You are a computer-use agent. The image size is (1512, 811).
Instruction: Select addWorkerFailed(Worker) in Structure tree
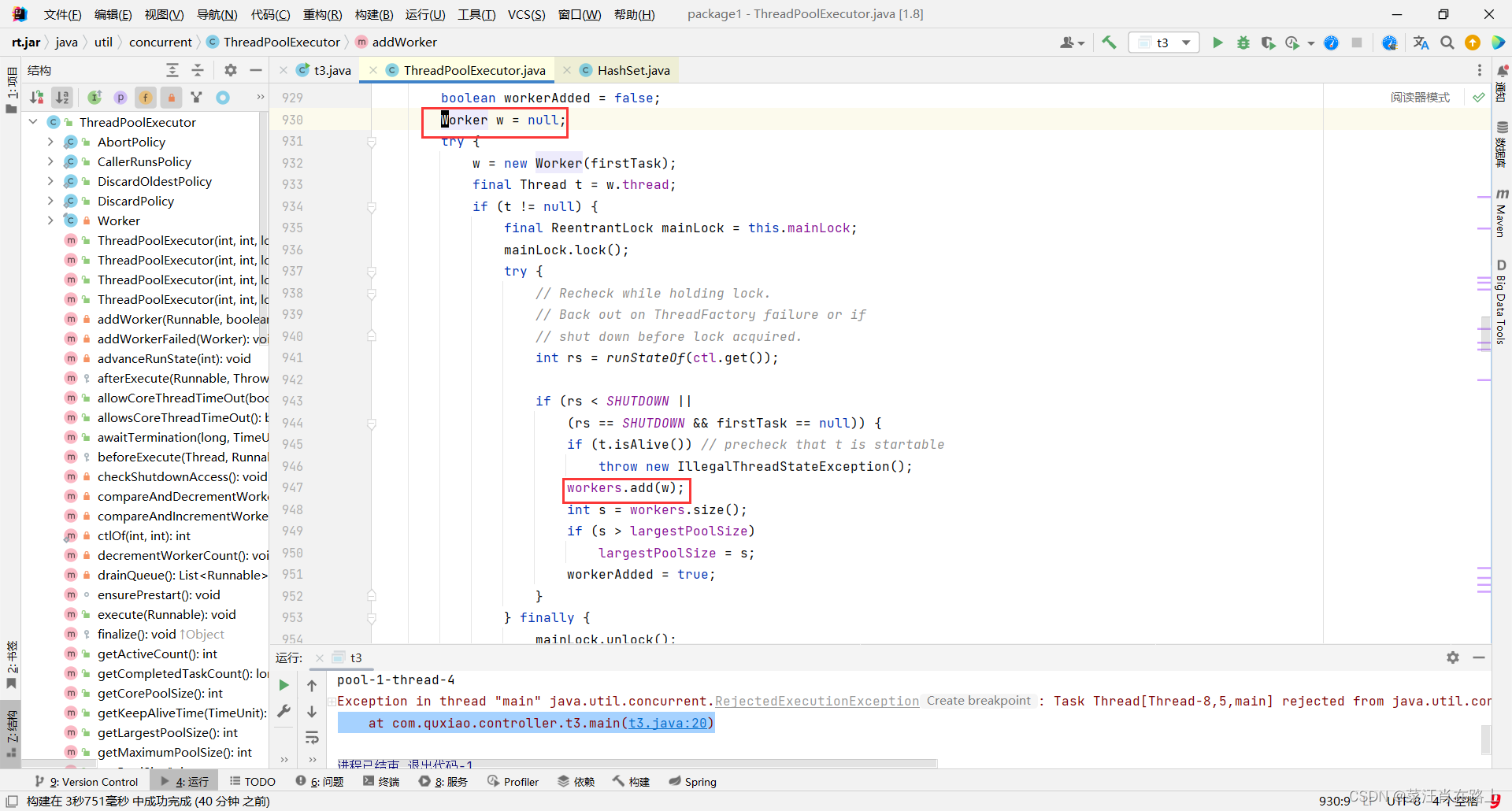183,339
